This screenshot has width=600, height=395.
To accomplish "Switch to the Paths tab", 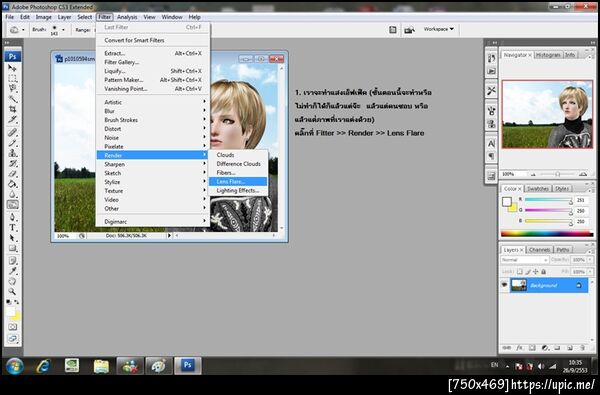I will pos(562,250).
